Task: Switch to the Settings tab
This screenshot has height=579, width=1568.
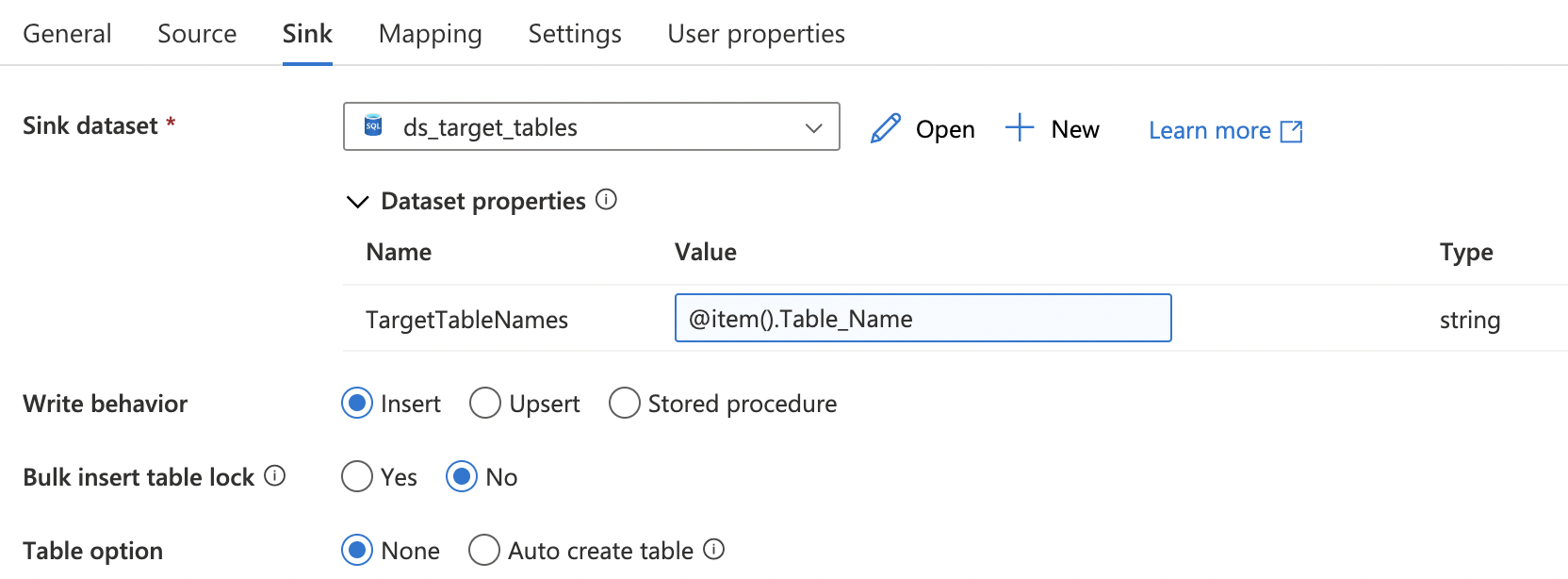Action: pos(575,34)
